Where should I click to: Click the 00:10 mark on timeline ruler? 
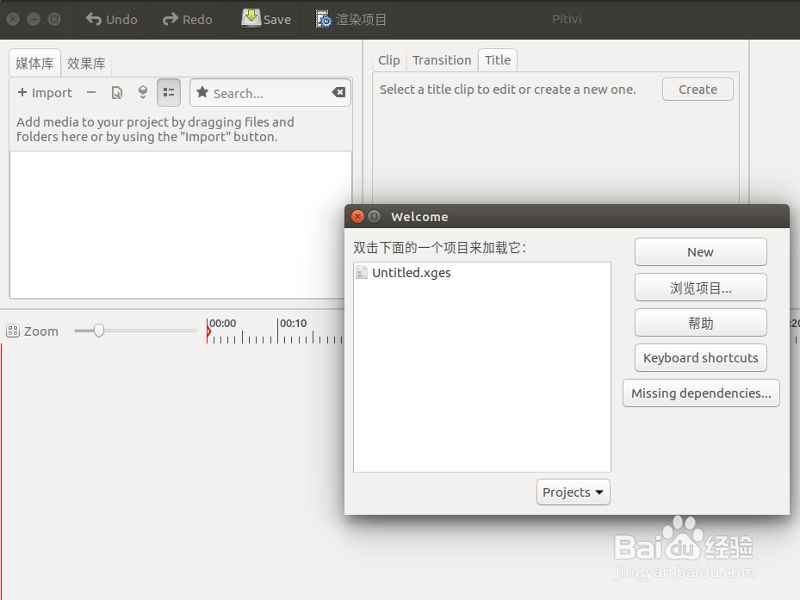coord(292,323)
